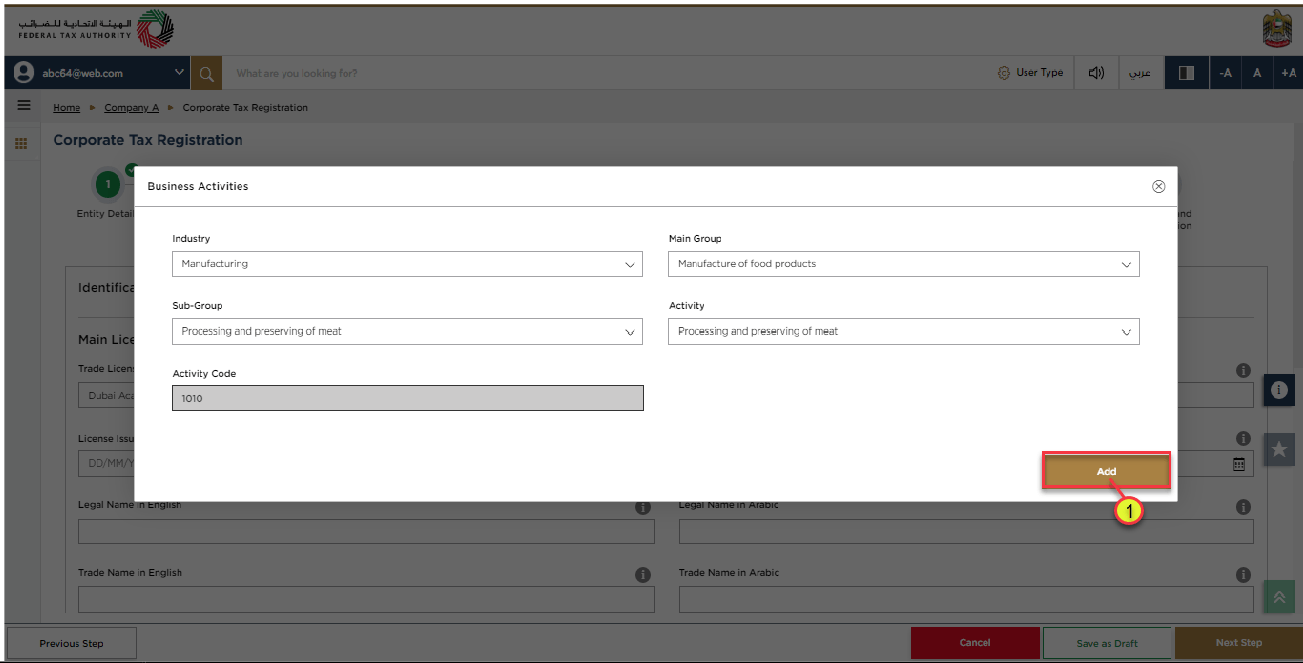Click the scroll-to-top double chevron icon
Image resolution: width=1303 pixels, height=663 pixels.
[1279, 597]
